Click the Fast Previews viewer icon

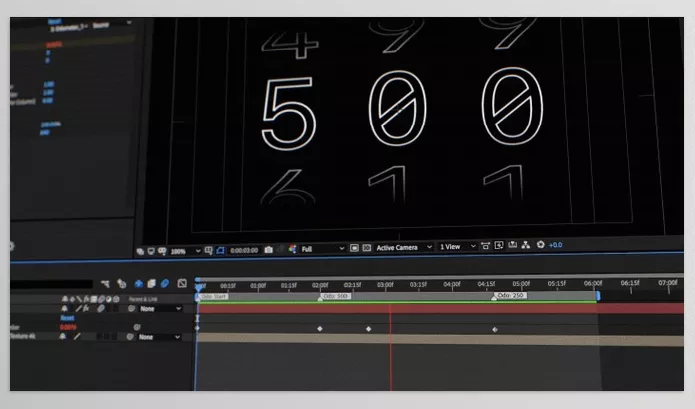pyautogui.click(x=499, y=245)
